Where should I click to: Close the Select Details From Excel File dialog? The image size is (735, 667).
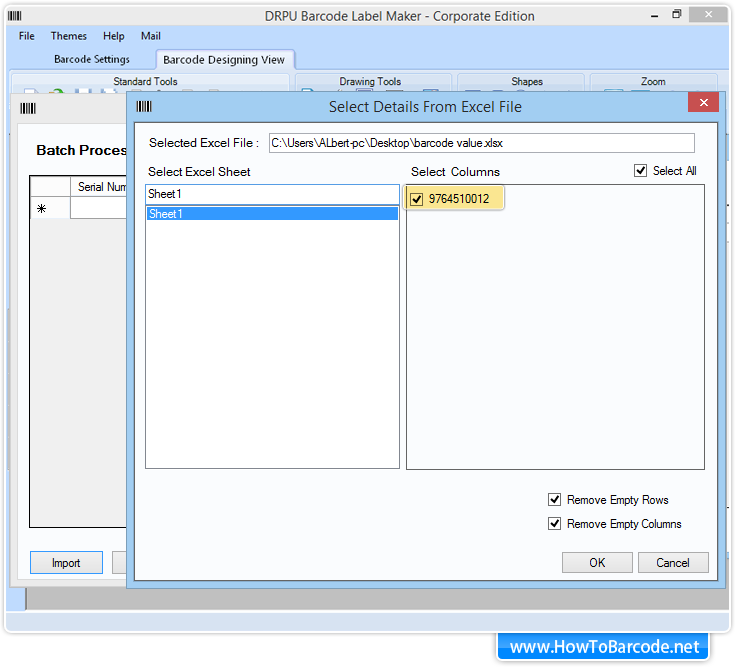tap(704, 103)
